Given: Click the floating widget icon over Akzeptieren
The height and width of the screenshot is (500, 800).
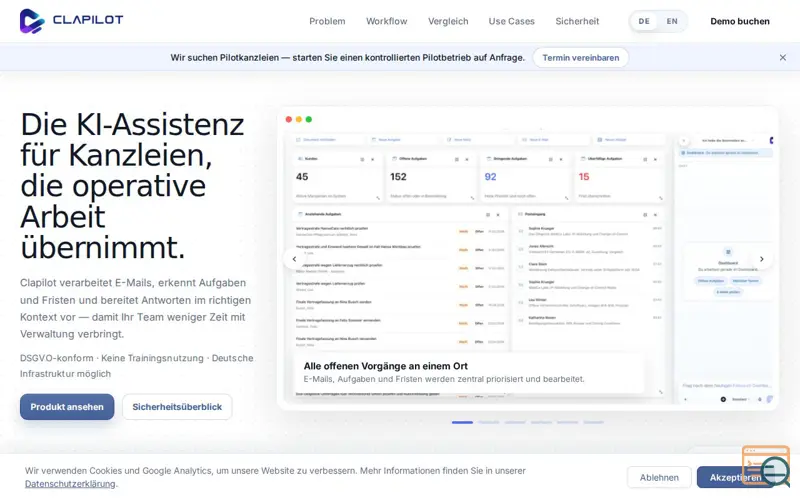Looking at the screenshot, I should pos(766,465).
